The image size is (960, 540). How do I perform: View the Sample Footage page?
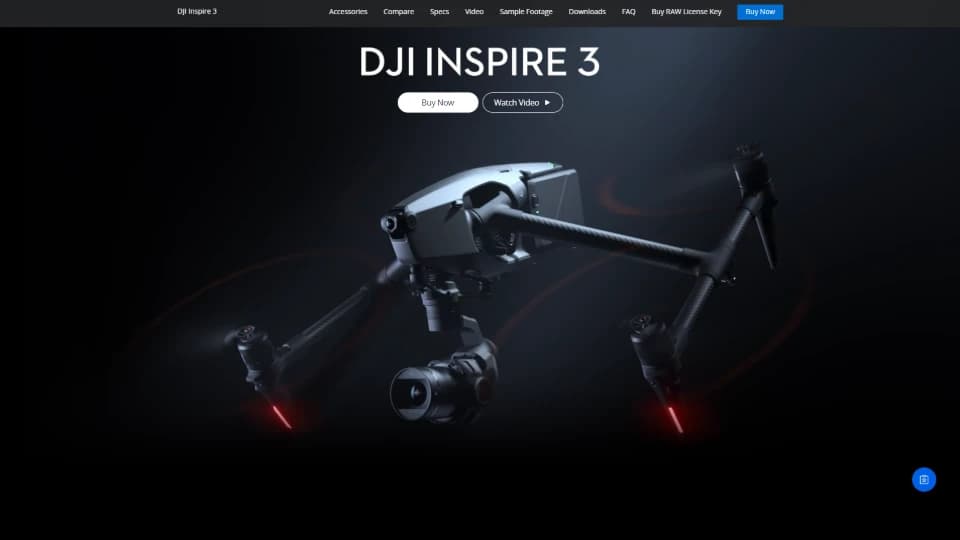[526, 12]
